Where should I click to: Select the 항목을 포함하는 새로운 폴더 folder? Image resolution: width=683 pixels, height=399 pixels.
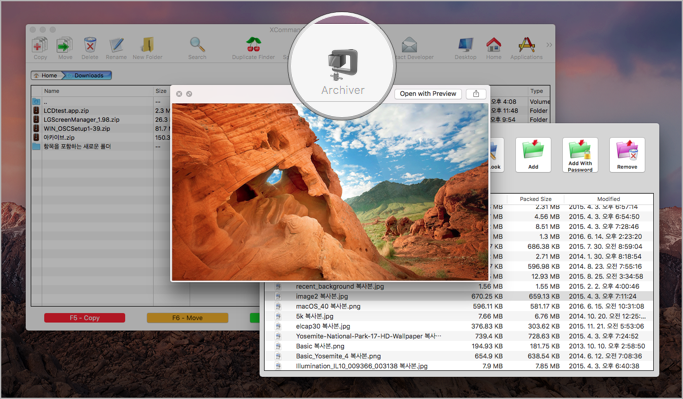(x=77, y=146)
